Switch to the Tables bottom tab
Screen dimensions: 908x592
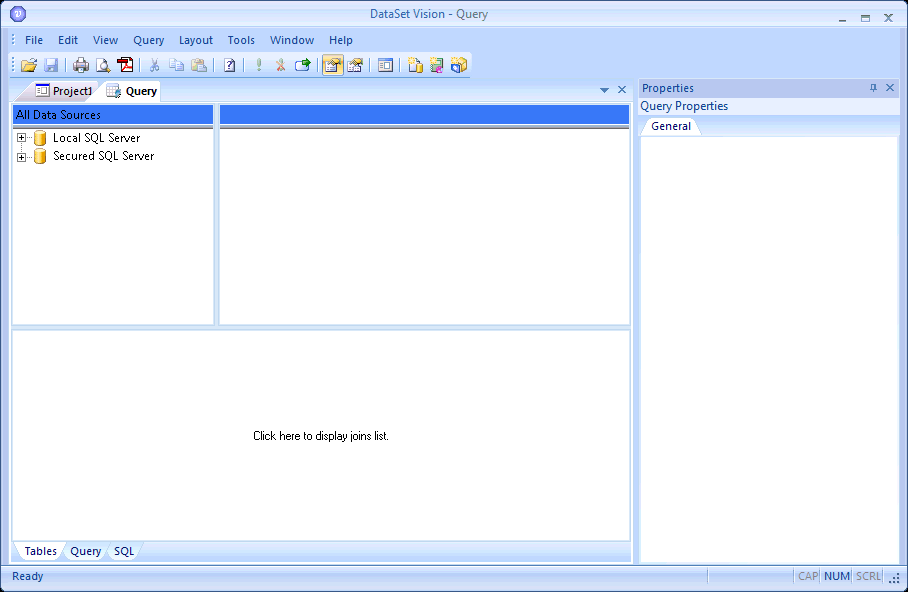(40, 551)
